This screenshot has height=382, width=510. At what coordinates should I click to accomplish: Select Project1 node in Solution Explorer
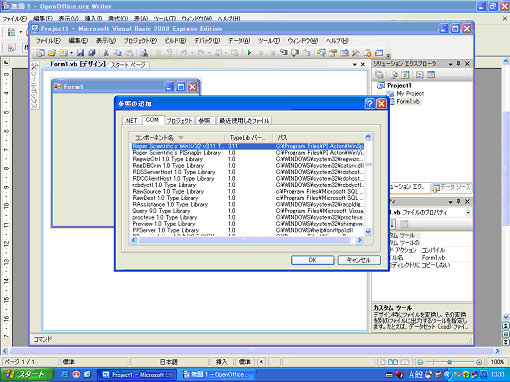pos(399,85)
